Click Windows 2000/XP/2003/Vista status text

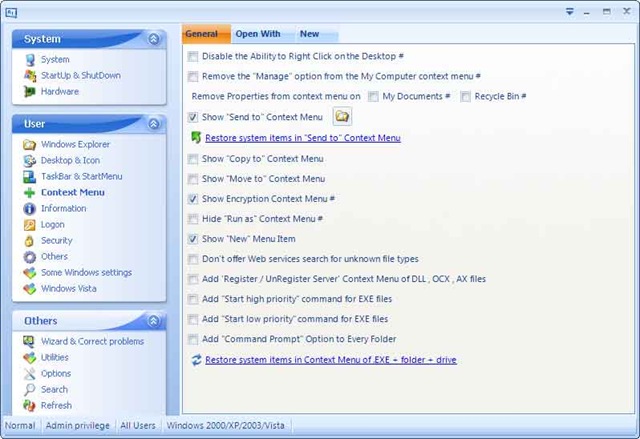pyautogui.click(x=225, y=426)
